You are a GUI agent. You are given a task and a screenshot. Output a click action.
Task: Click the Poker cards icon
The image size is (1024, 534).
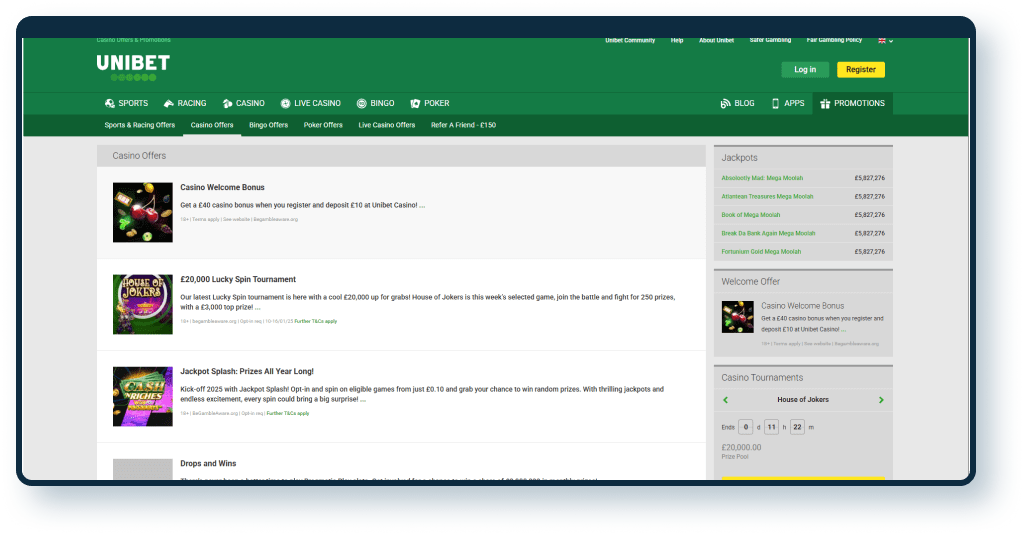coord(415,103)
